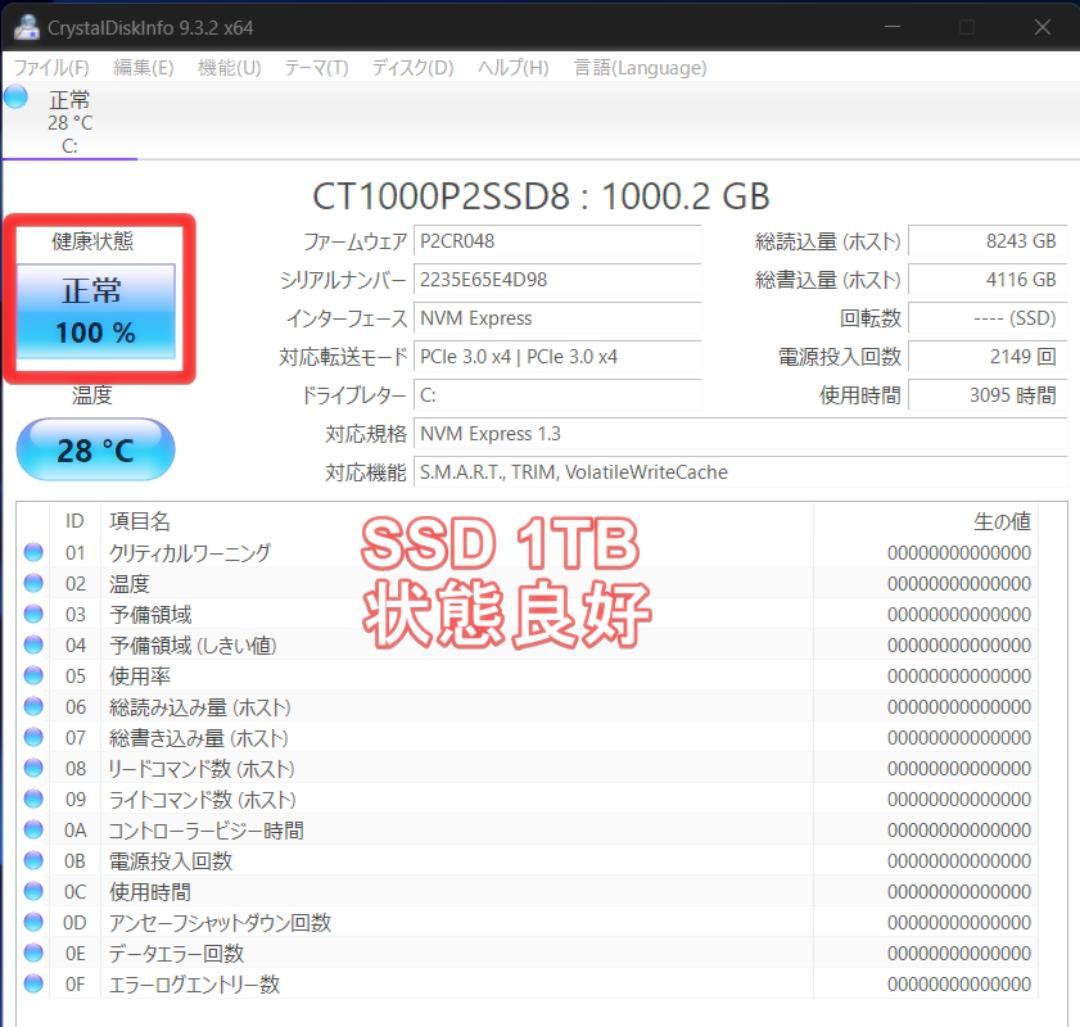Viewport: 1080px width, 1027px height.
Task: Click the 28 °C temperature gauge
Action: tap(95, 449)
